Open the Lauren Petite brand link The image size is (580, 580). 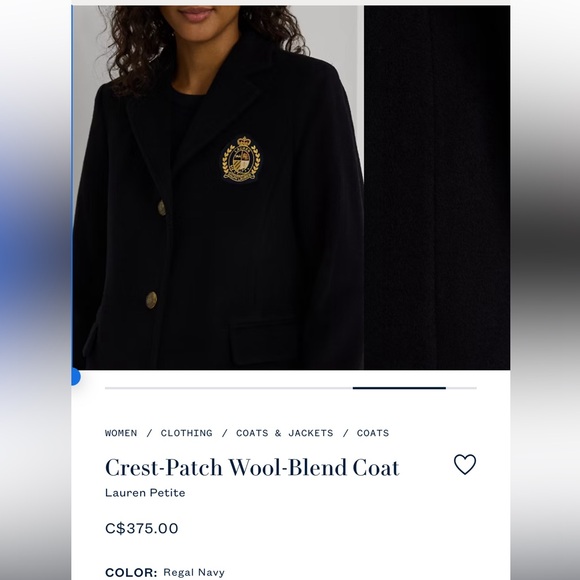(145, 493)
